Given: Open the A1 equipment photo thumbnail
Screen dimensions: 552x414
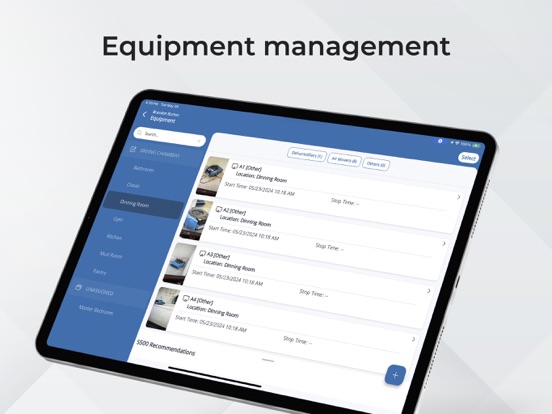Looking at the screenshot, I should click(213, 177).
